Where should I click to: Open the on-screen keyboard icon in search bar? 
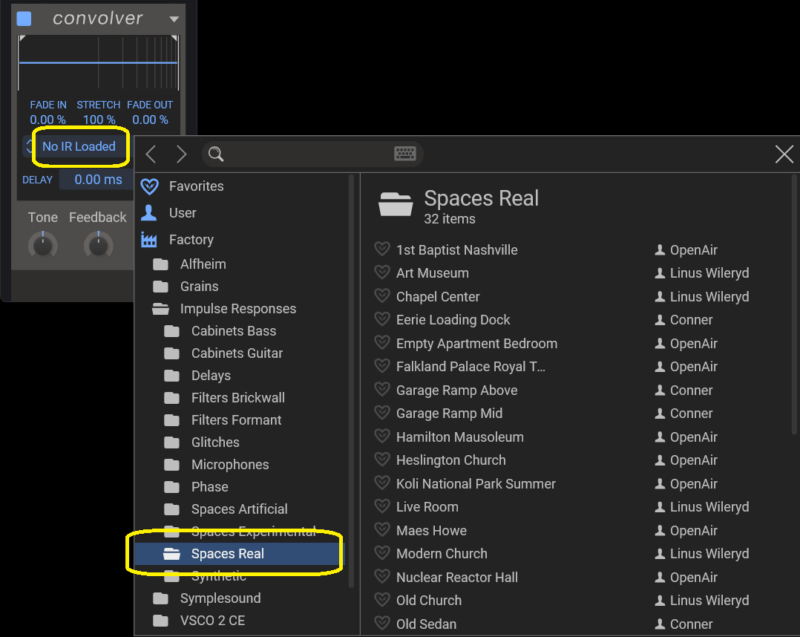[x=405, y=154]
